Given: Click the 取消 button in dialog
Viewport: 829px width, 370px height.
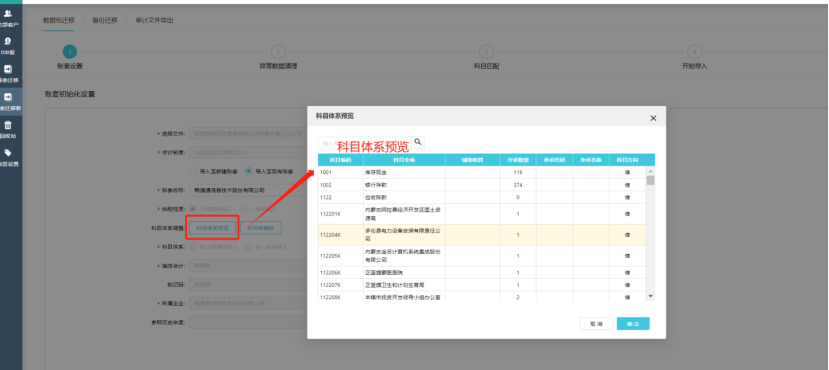Looking at the screenshot, I should click(596, 323).
